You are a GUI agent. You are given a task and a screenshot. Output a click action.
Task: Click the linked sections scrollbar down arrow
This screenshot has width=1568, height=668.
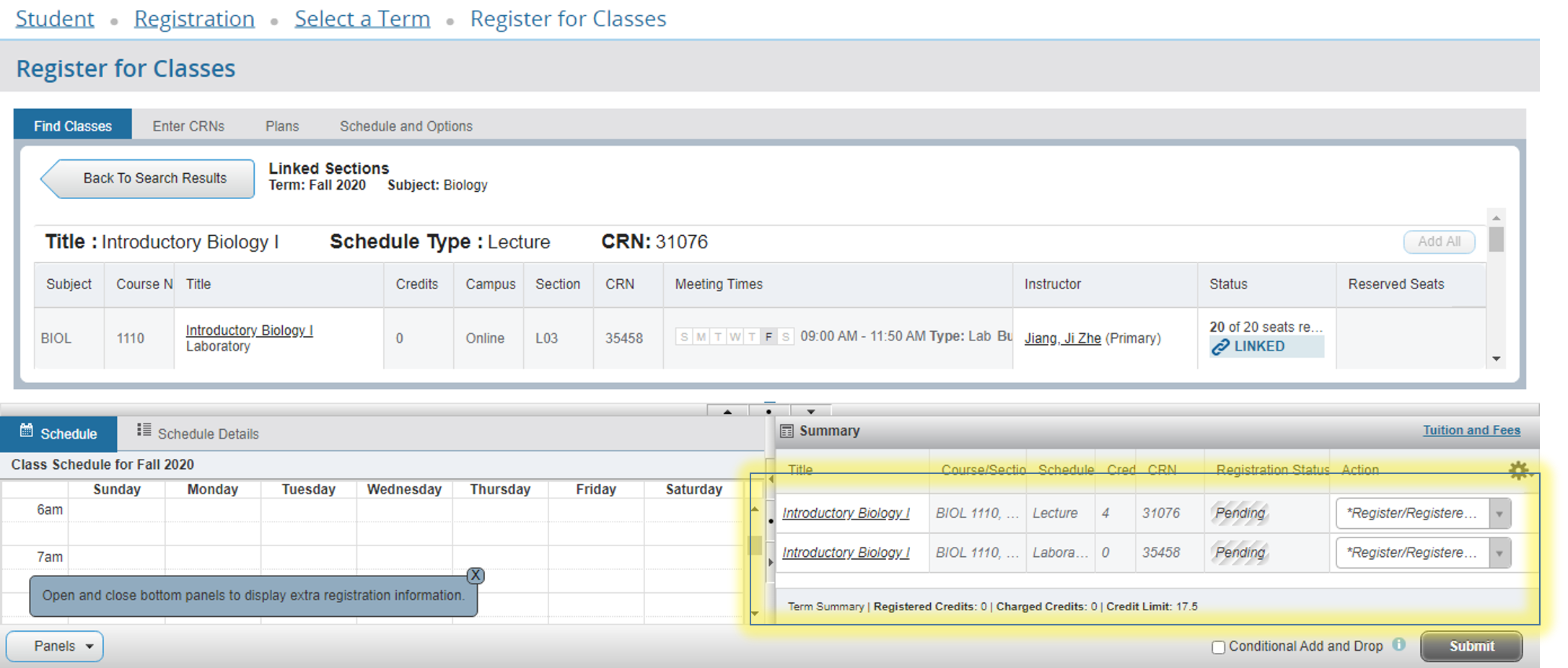pyautogui.click(x=1496, y=359)
